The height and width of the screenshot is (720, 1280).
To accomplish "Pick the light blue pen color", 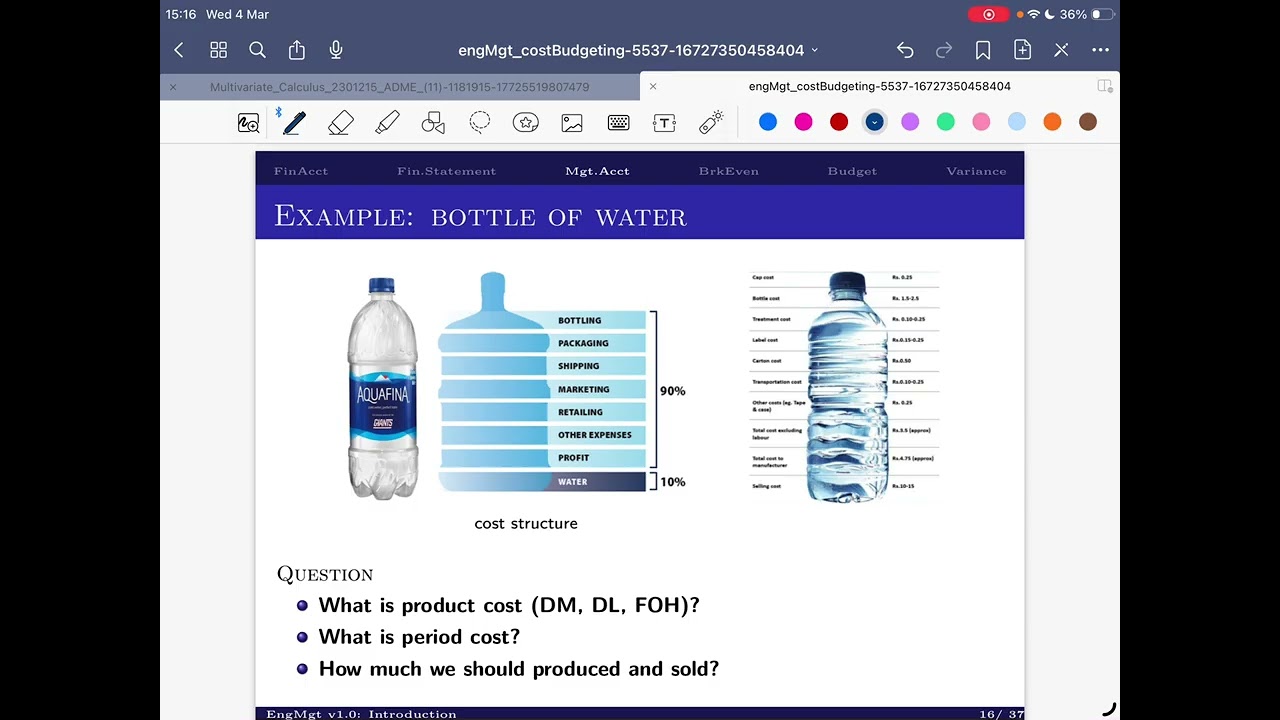I will tap(1016, 122).
